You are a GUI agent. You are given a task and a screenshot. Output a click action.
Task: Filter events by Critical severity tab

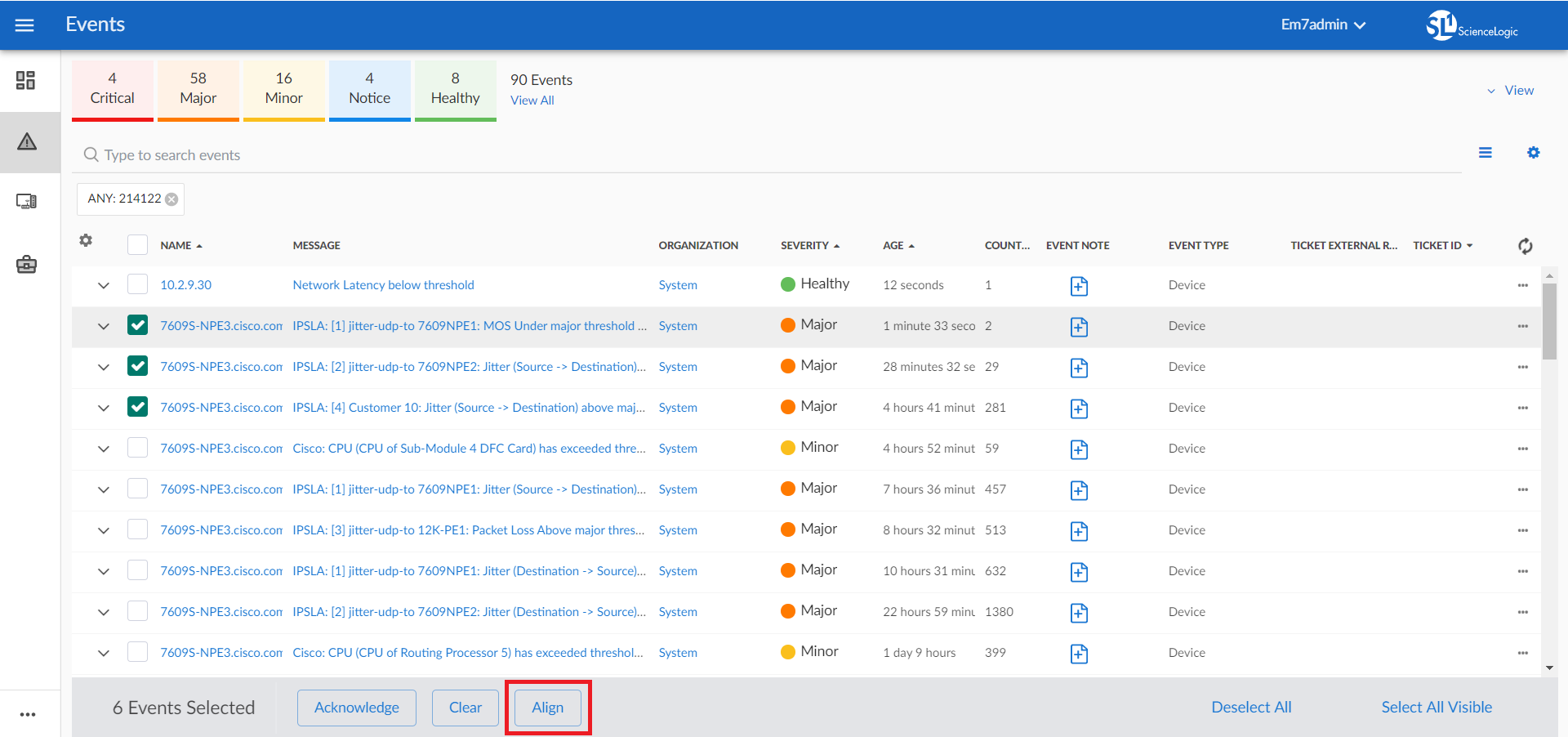113,89
